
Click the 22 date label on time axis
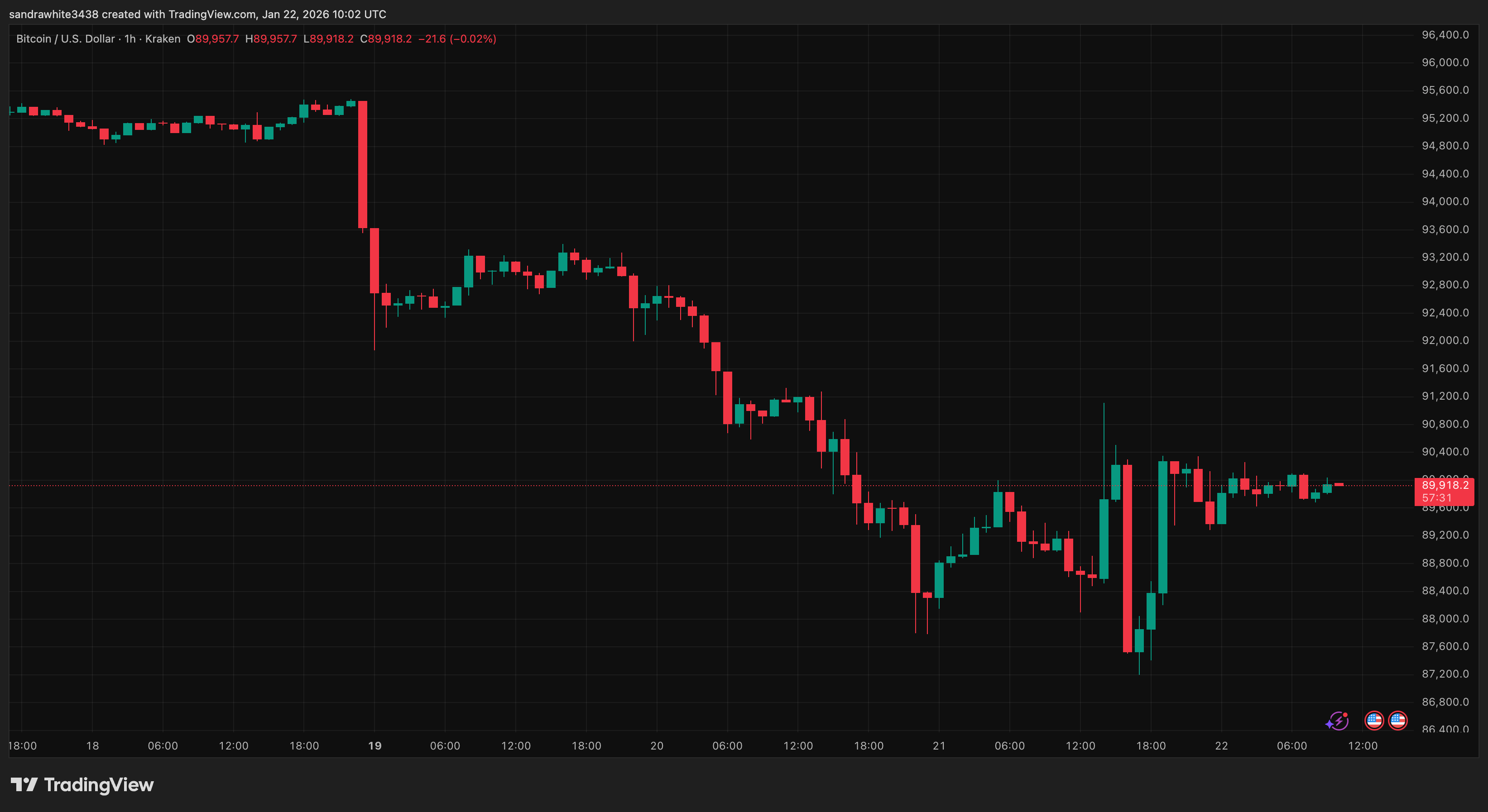click(x=1221, y=745)
